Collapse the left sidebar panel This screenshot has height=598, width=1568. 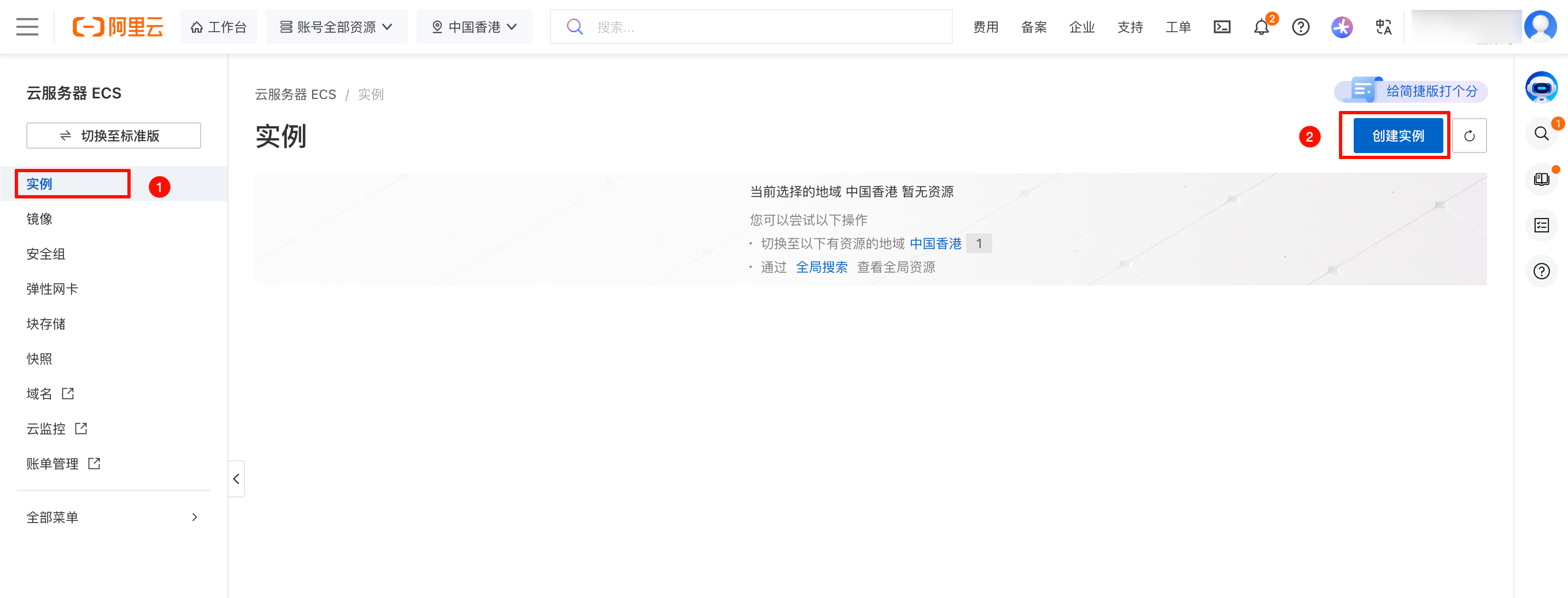236,479
